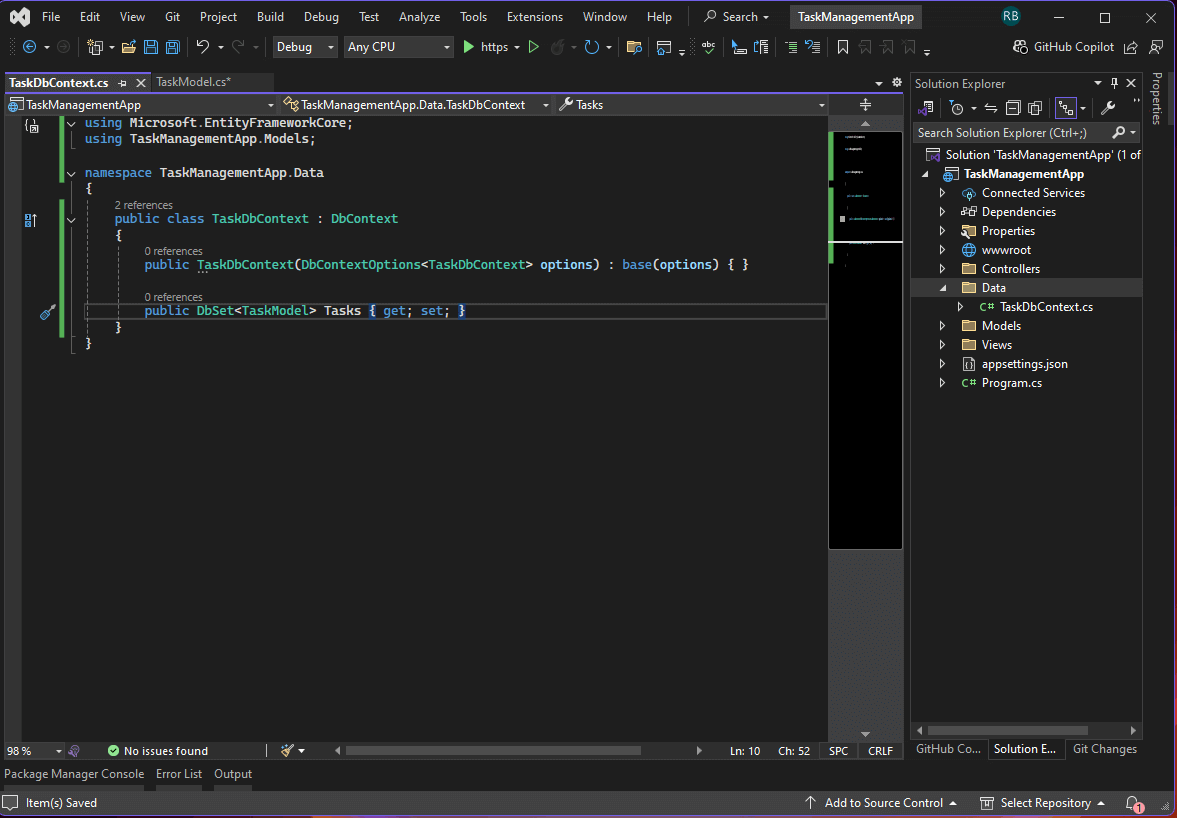
Task: Click the Sync with Active Document icon
Action: pos(991,108)
